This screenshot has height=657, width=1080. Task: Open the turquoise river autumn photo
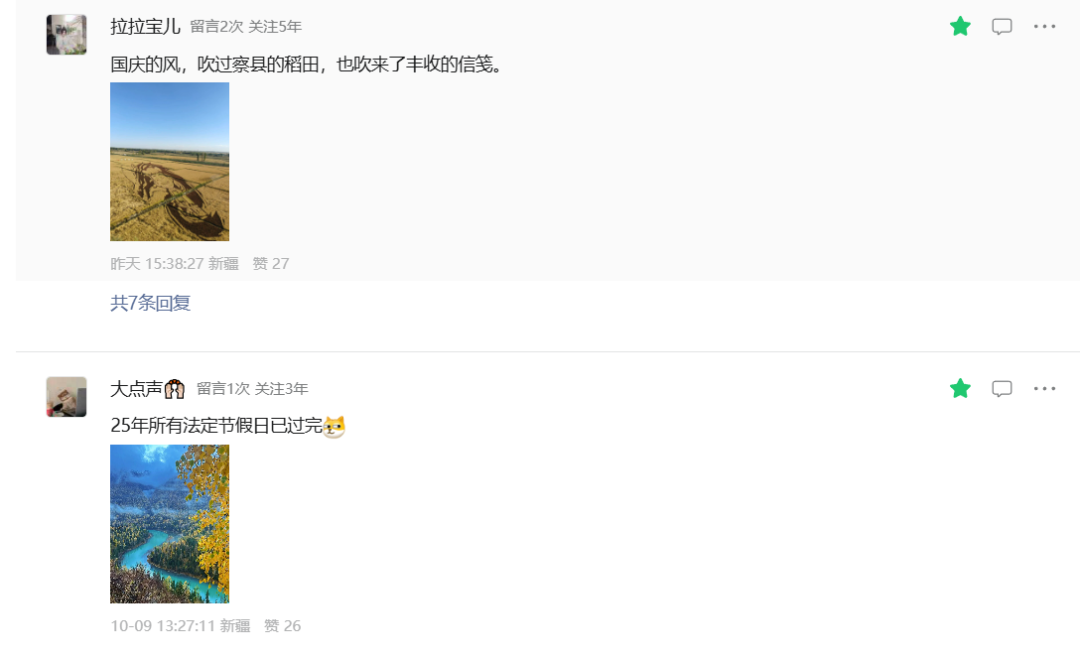click(x=169, y=523)
